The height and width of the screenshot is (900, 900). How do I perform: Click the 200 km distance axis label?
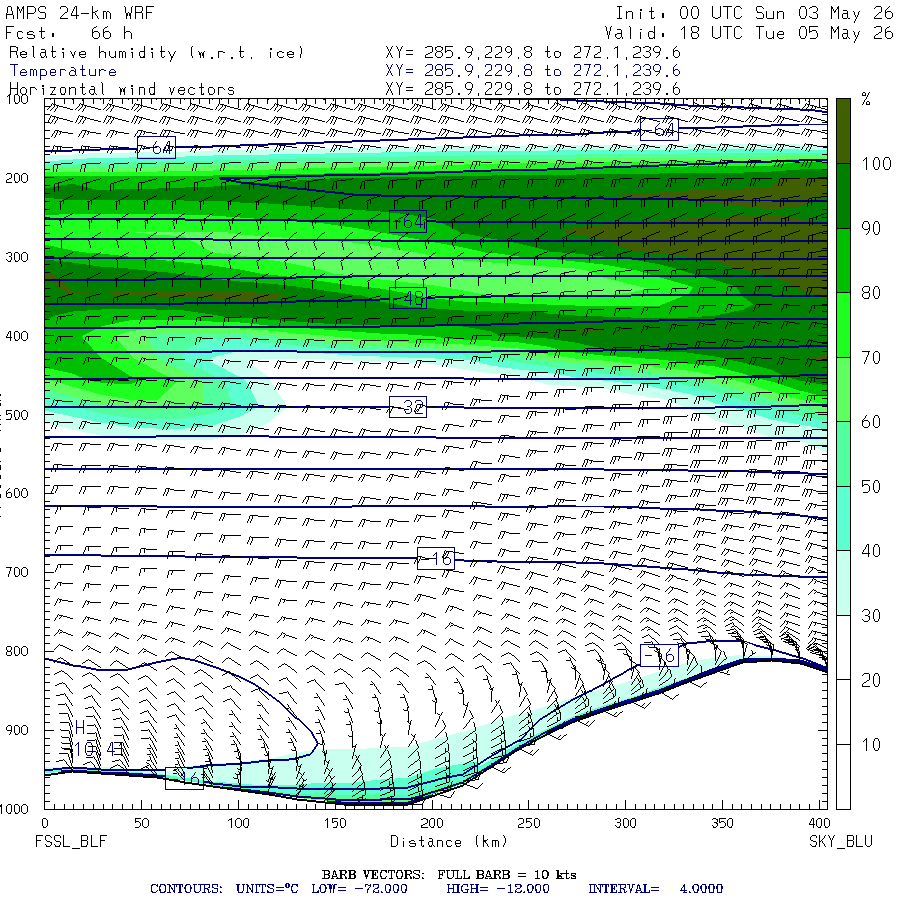pyautogui.click(x=432, y=823)
